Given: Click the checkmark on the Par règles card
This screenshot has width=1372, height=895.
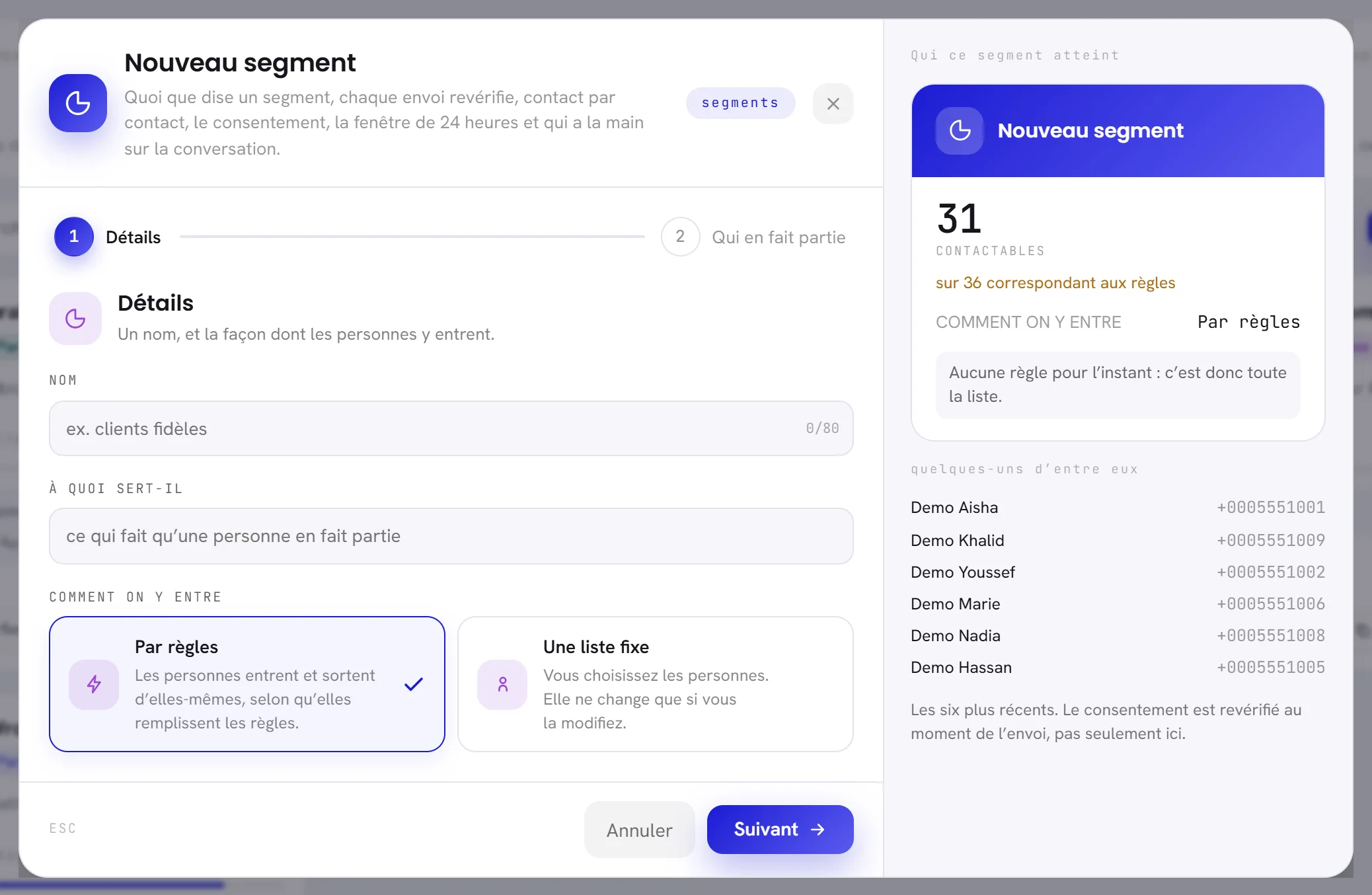Looking at the screenshot, I should [414, 684].
